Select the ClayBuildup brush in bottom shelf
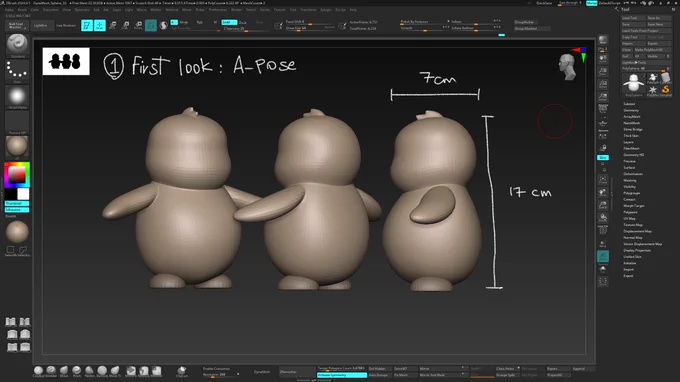The width and height of the screenshot is (680, 382). click(x=39, y=371)
